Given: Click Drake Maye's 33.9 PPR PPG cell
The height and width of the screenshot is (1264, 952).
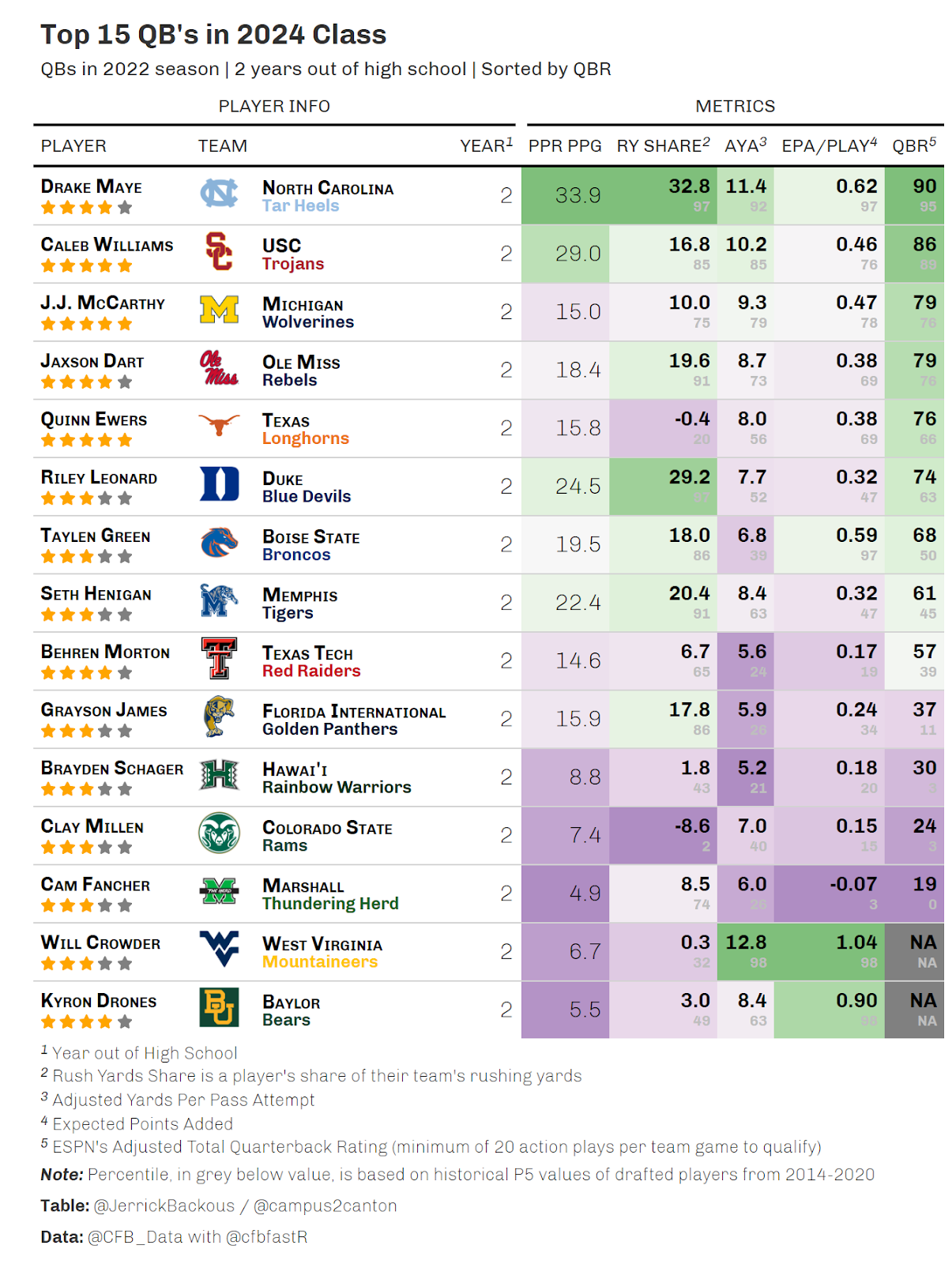Looking at the screenshot, I should click(x=565, y=195).
